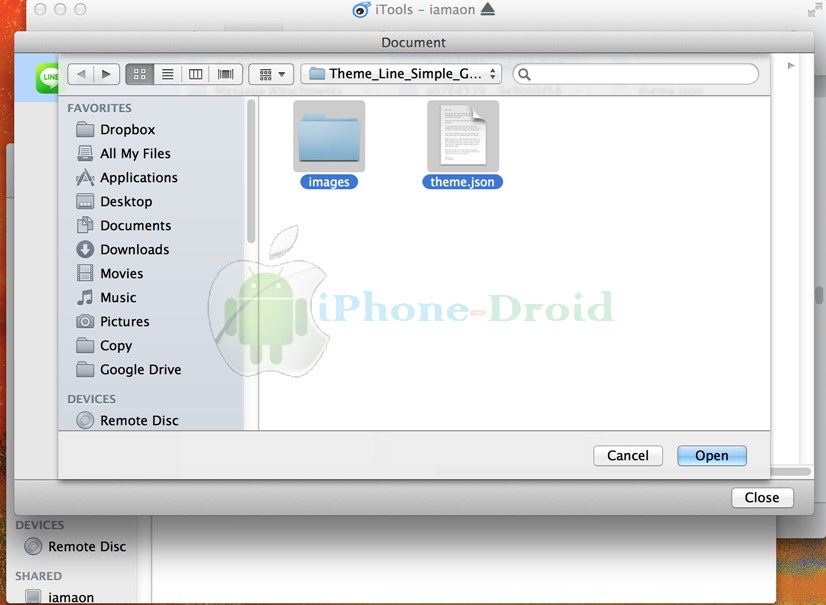The width and height of the screenshot is (826, 605).
Task: Click the Forward navigation arrow
Action: click(x=107, y=74)
